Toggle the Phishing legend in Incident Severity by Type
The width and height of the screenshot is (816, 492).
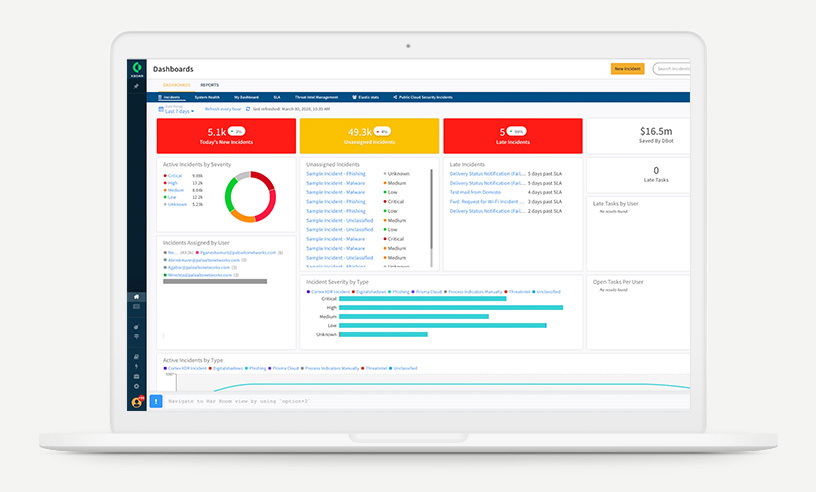[400, 291]
